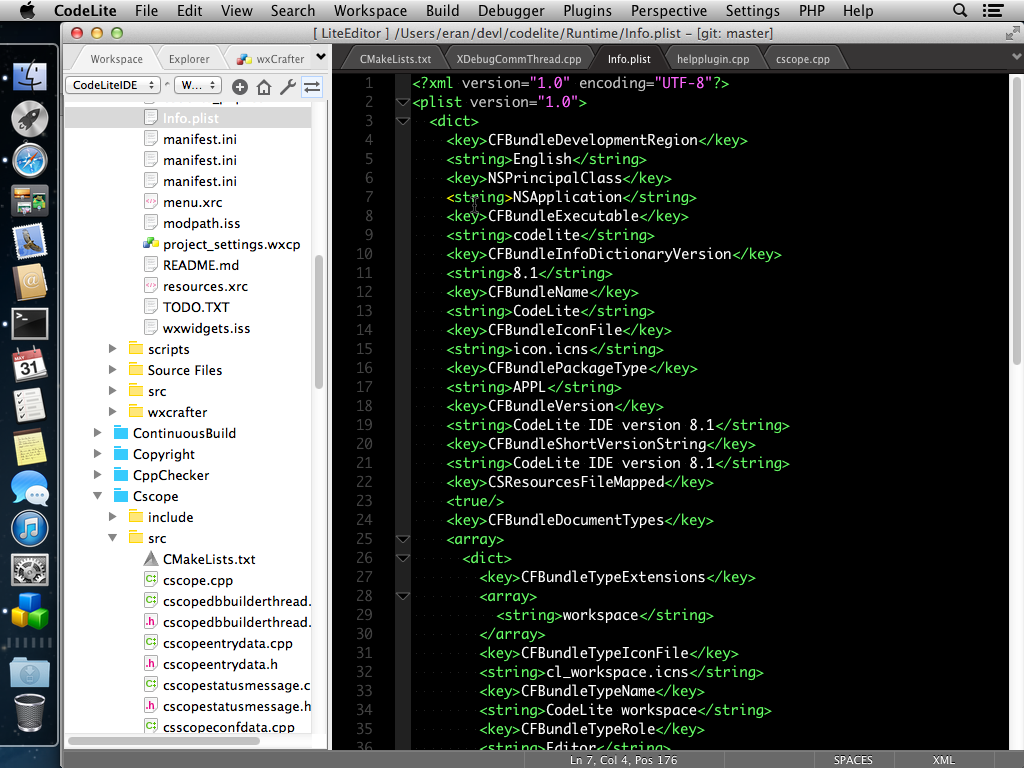Image resolution: width=1024 pixels, height=768 pixels.
Task: Collapse the array fold marker on line 28
Action: 403,596
